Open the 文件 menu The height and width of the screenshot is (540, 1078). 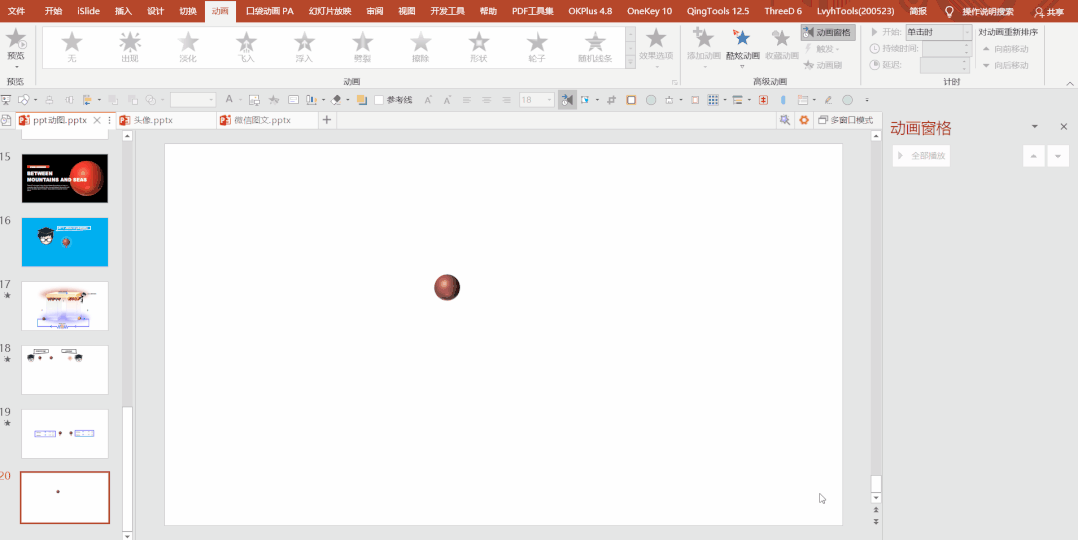pyautogui.click(x=16, y=11)
